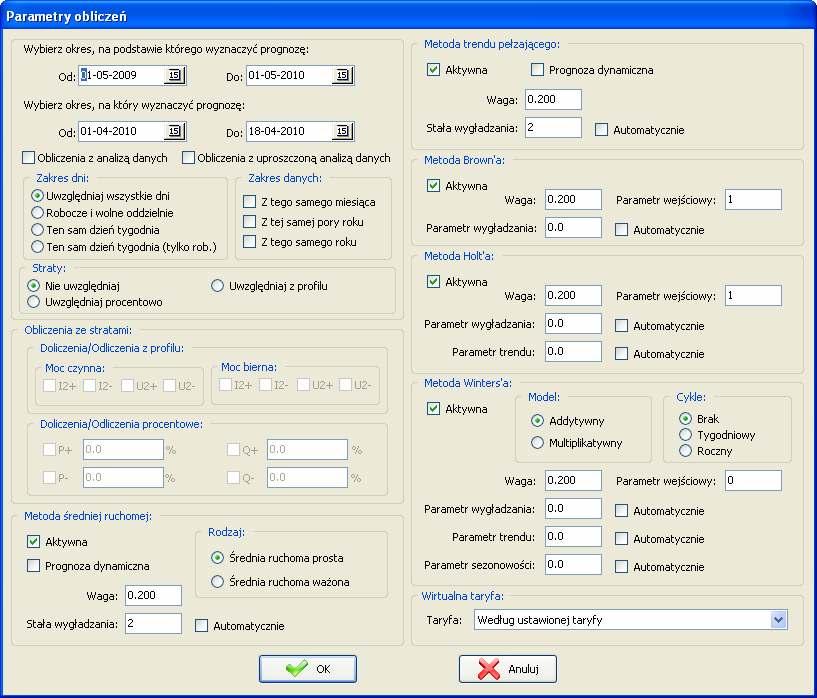Open calendar for base period start date 01-05-2009
817x698 pixels.
[x=175, y=76]
